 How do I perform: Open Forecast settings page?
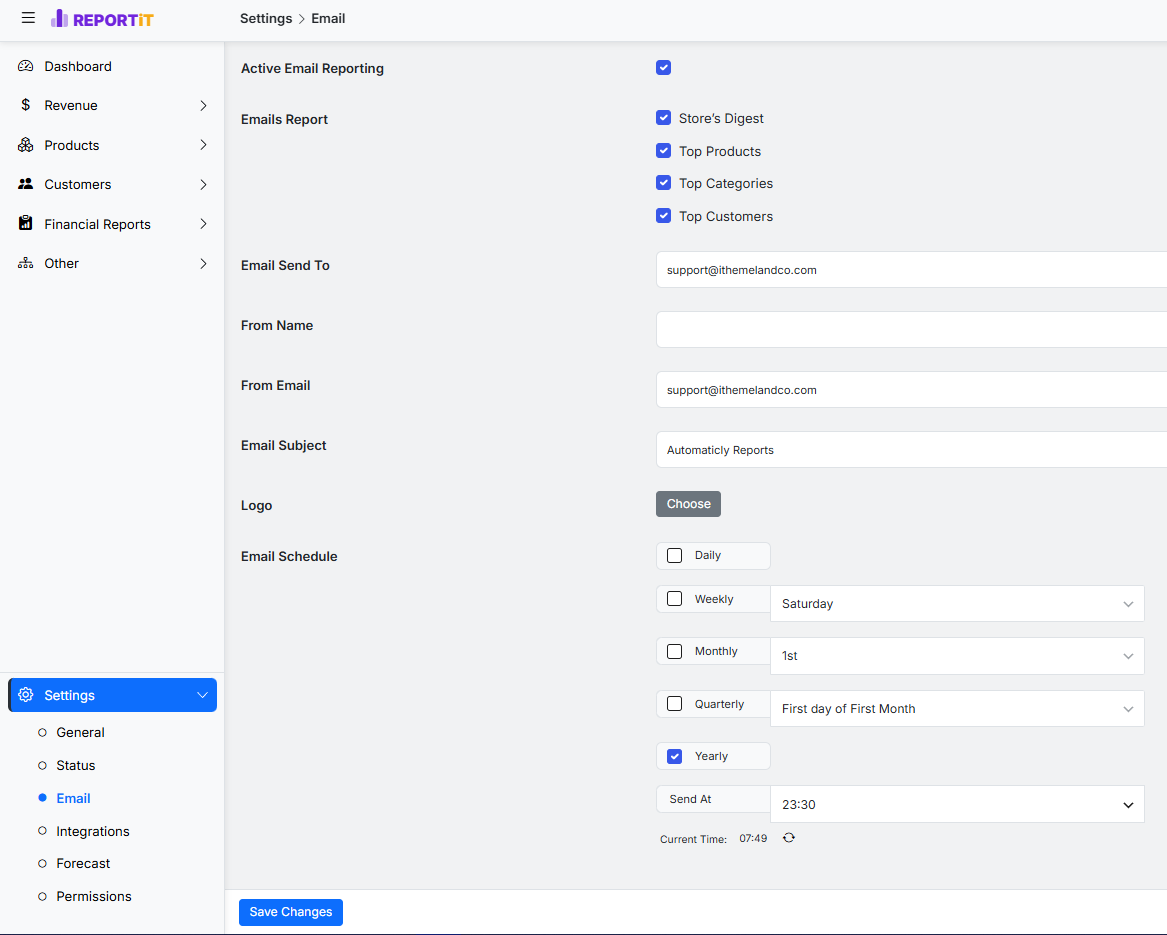(83, 863)
